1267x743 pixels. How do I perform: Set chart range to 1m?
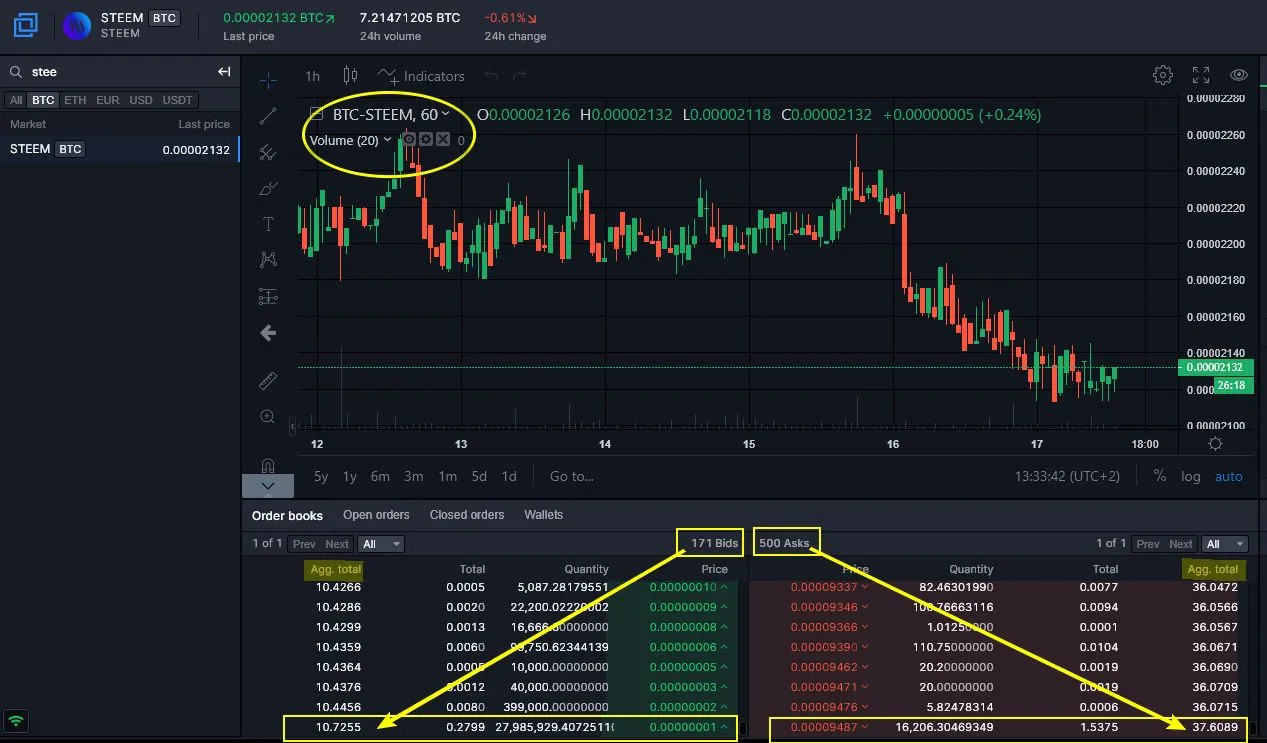tap(447, 476)
